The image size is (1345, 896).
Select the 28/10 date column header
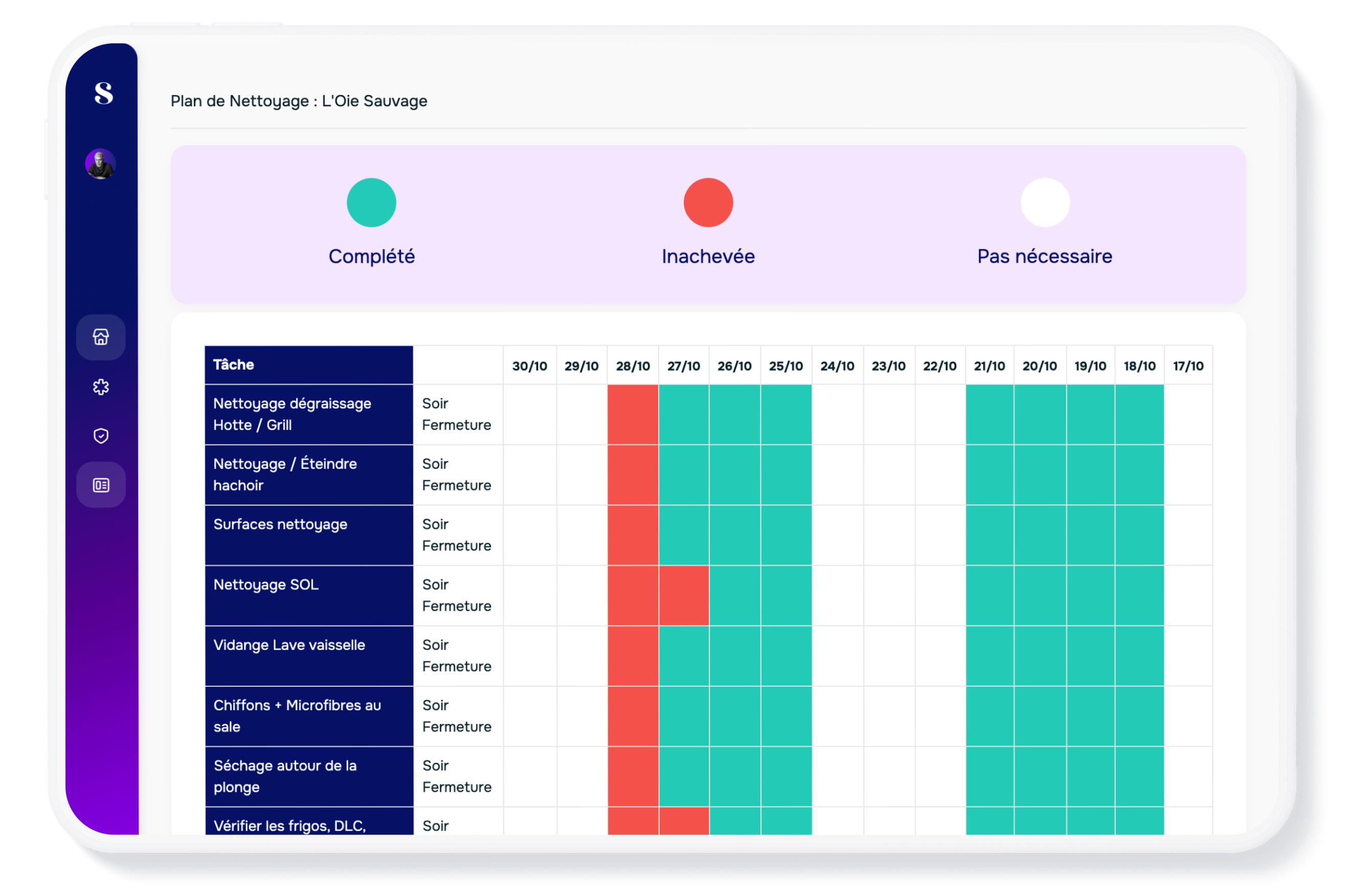(x=633, y=366)
